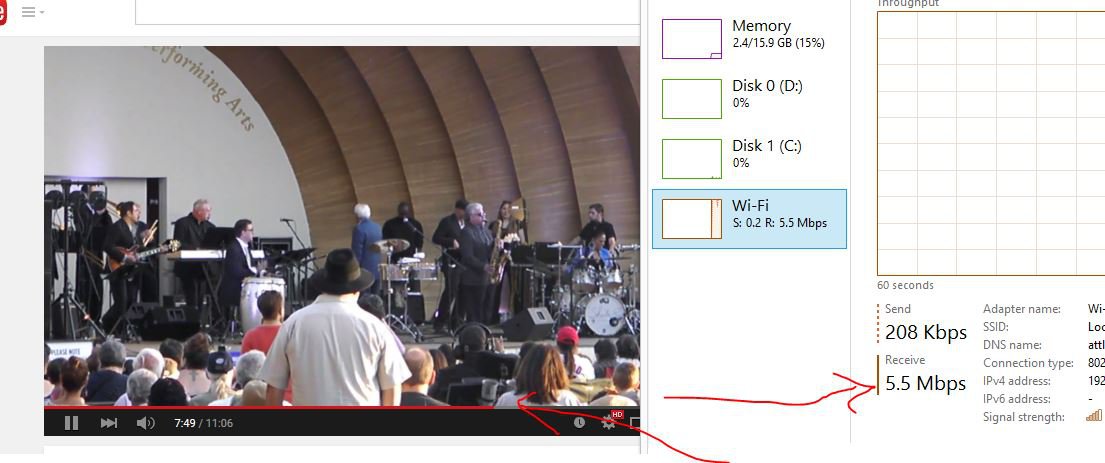Click the concert video frame
The height and width of the screenshot is (463, 1105).
point(342,226)
